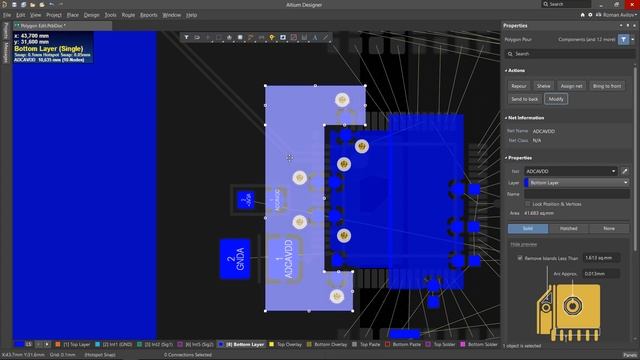Click the Shelve button
Image resolution: width=640 pixels, height=360 pixels.
pyautogui.click(x=543, y=86)
